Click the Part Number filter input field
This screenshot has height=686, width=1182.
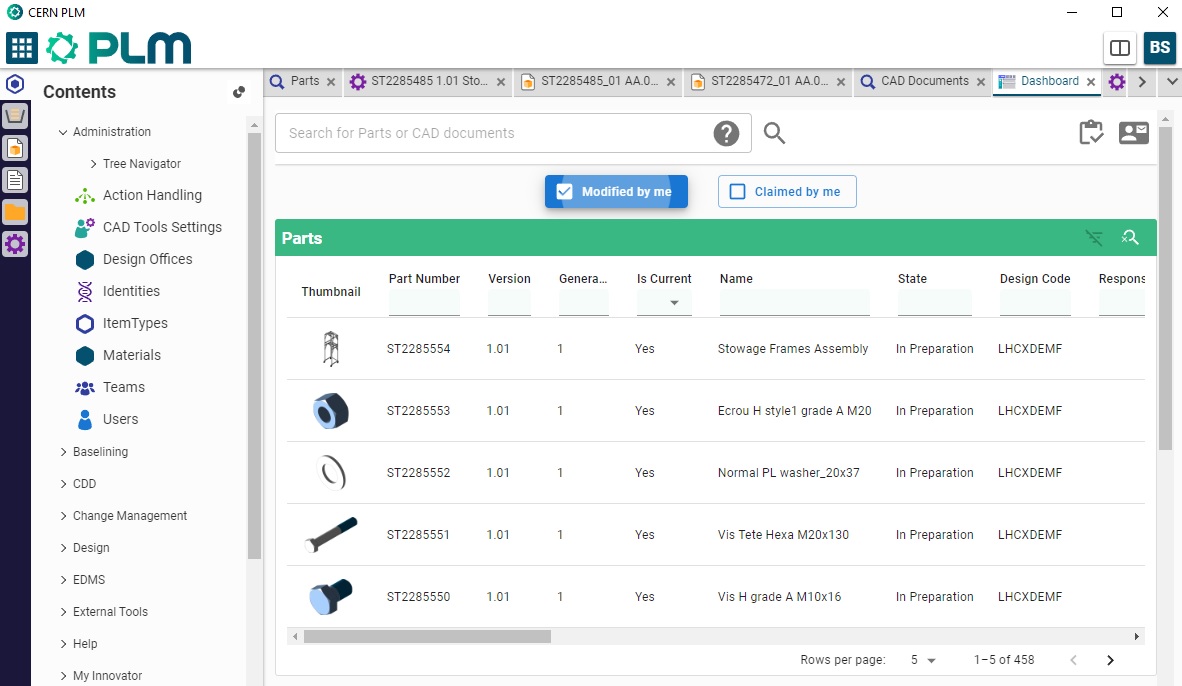coord(424,303)
